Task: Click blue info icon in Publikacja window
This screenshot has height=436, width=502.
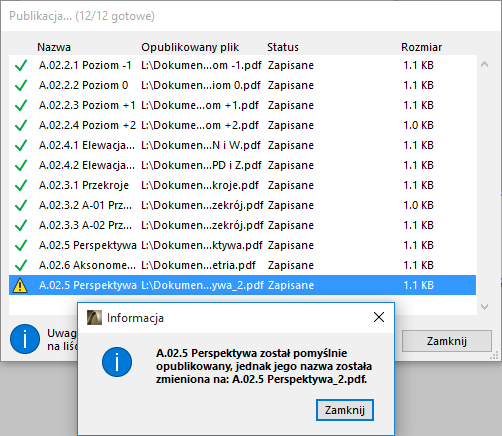Action: tap(25, 339)
